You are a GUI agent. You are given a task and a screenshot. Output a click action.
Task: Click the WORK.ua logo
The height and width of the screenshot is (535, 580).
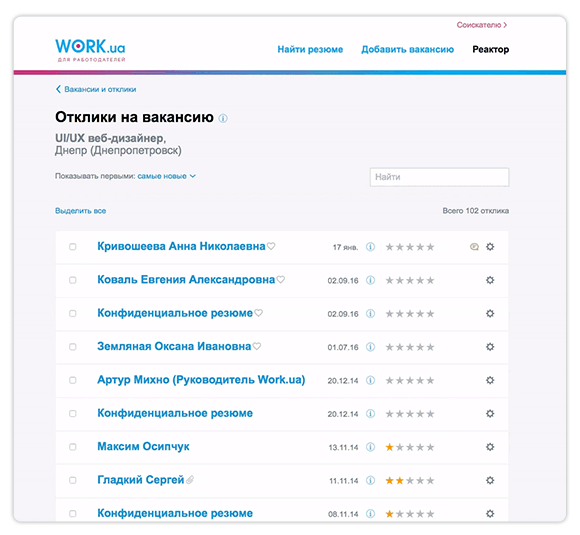[90, 50]
